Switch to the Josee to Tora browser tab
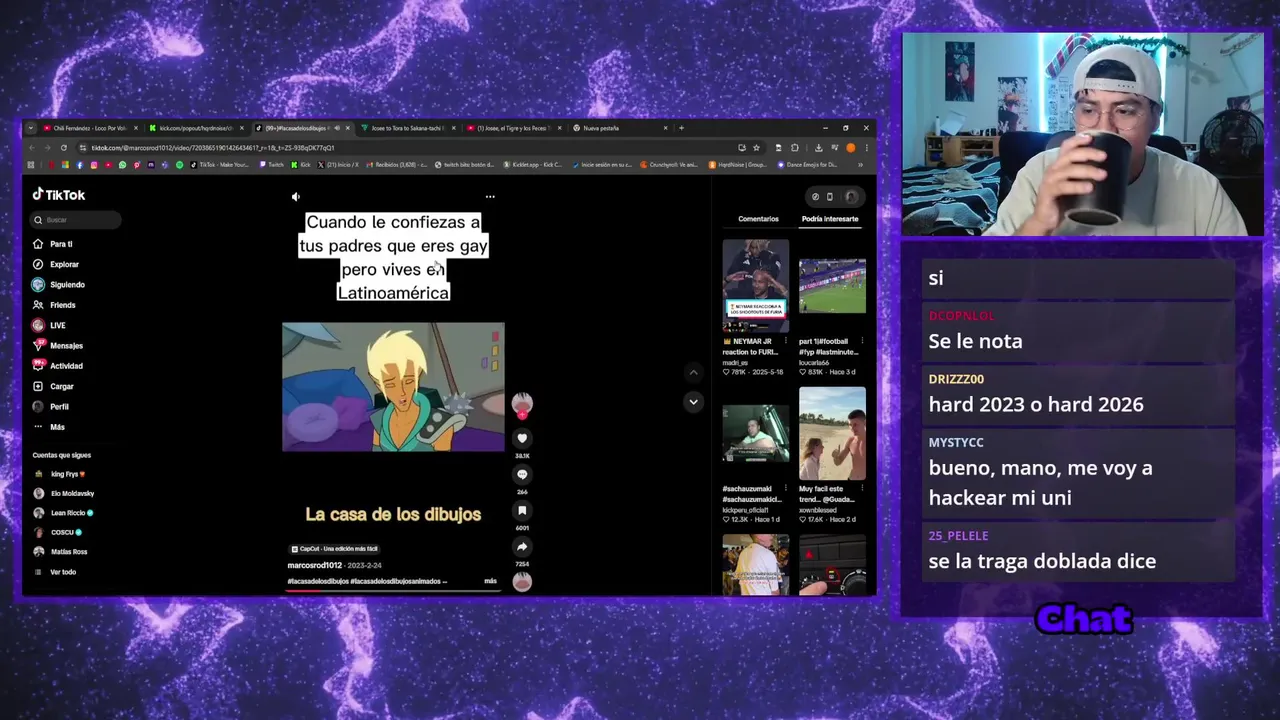Viewport: 1280px width, 720px height. [407, 128]
